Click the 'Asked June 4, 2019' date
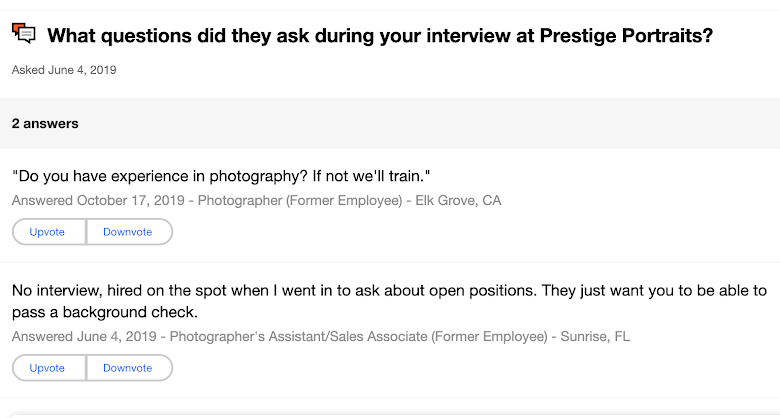This screenshot has height=418, width=780. click(x=64, y=70)
